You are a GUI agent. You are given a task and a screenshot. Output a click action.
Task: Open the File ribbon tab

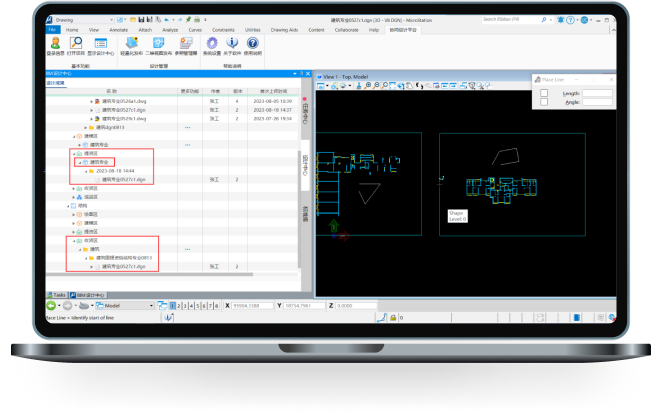coord(52,30)
